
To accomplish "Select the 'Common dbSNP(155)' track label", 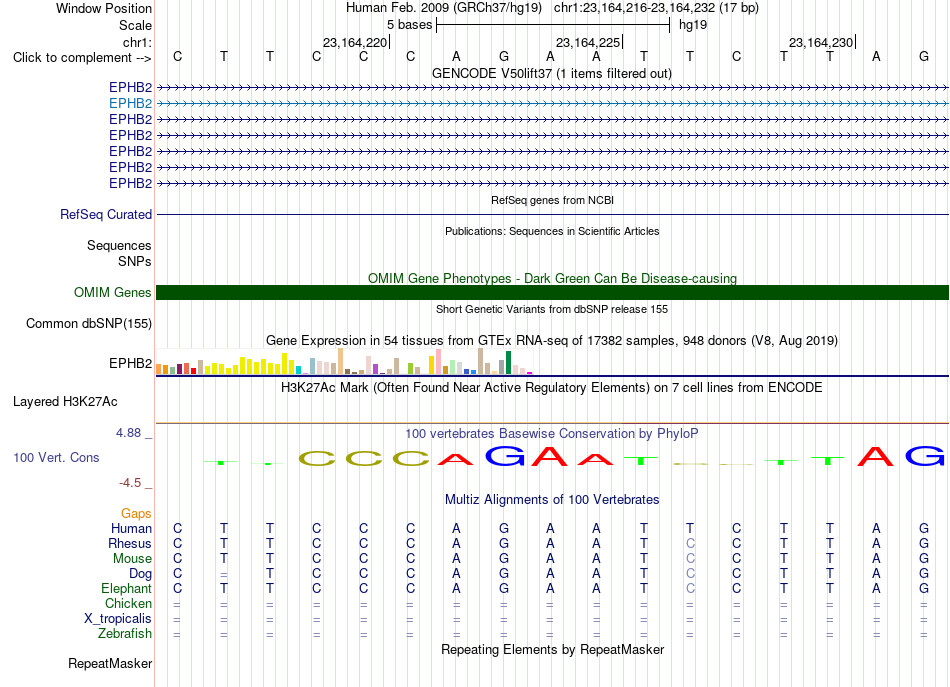I will pos(89,324).
